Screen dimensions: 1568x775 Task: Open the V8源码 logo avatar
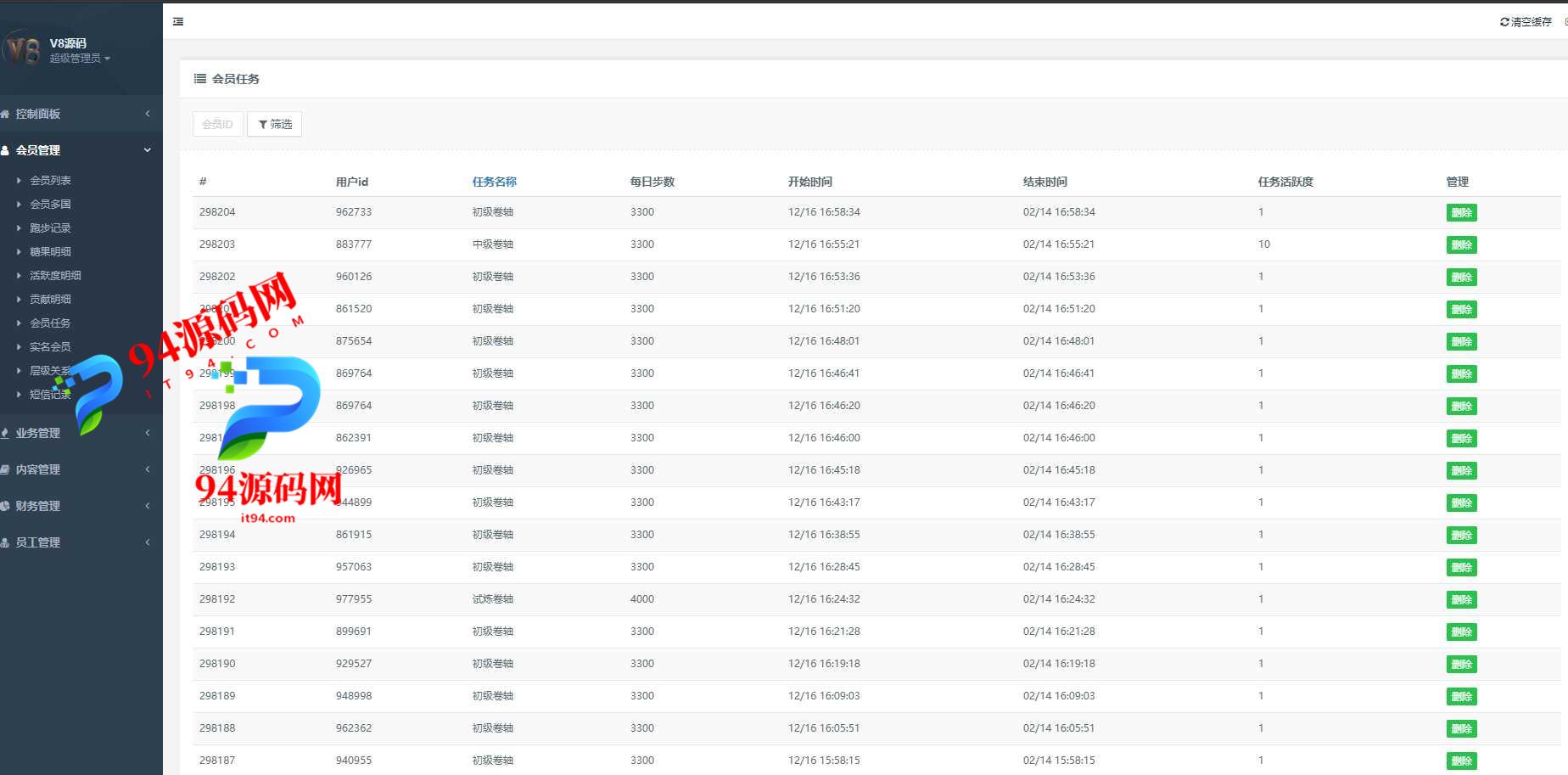click(x=22, y=49)
